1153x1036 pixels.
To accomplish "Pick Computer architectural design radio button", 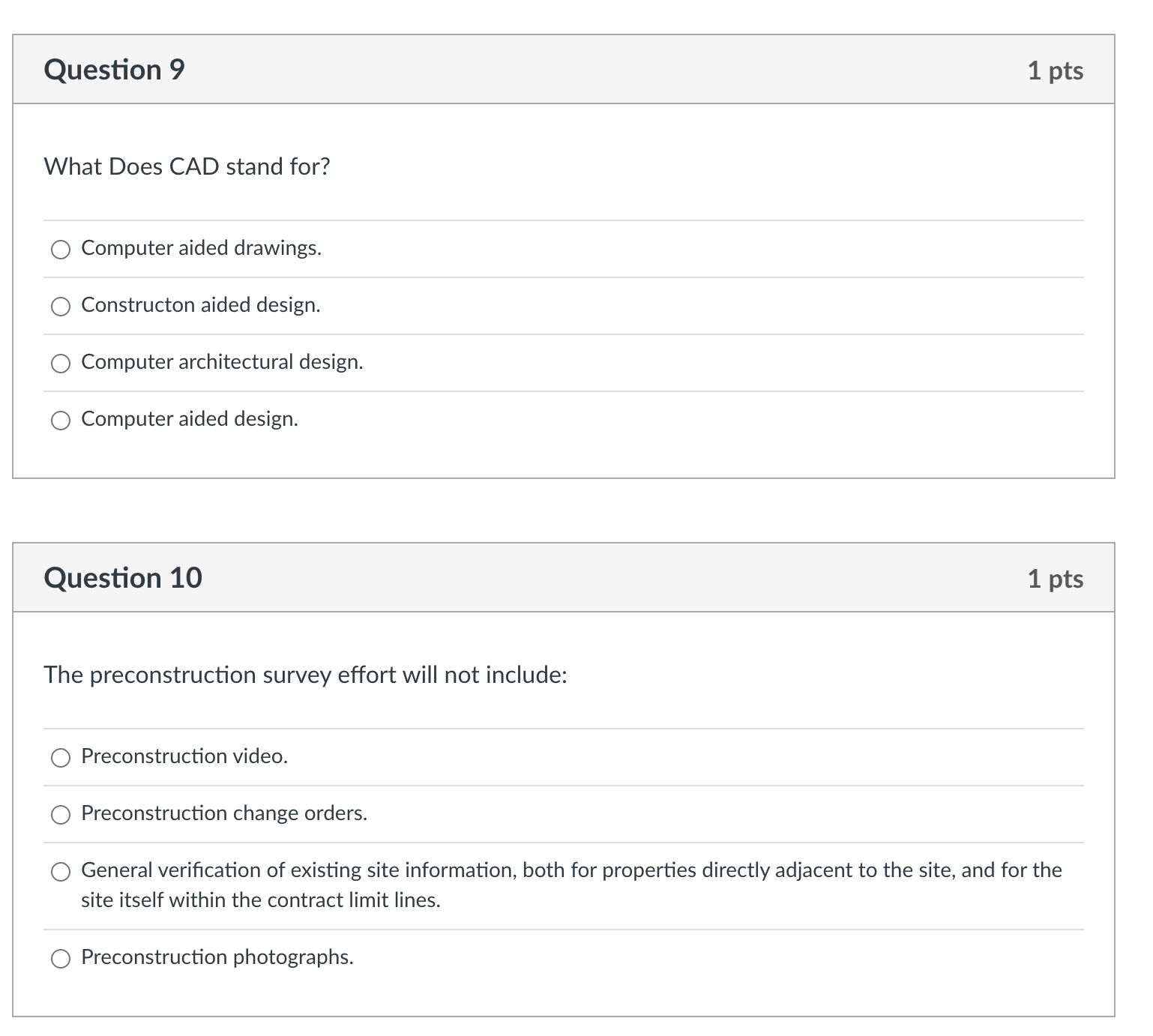I will point(61,364).
